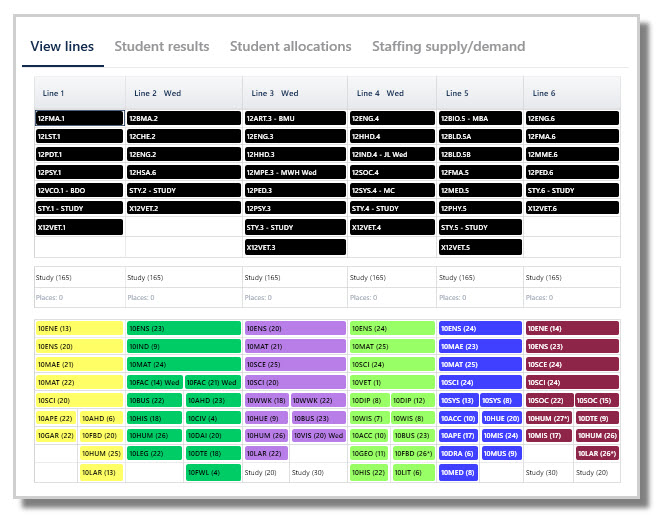This screenshot has height=516, width=656.
Task: Select yellow 10MAE (21) block
Action: (79, 365)
